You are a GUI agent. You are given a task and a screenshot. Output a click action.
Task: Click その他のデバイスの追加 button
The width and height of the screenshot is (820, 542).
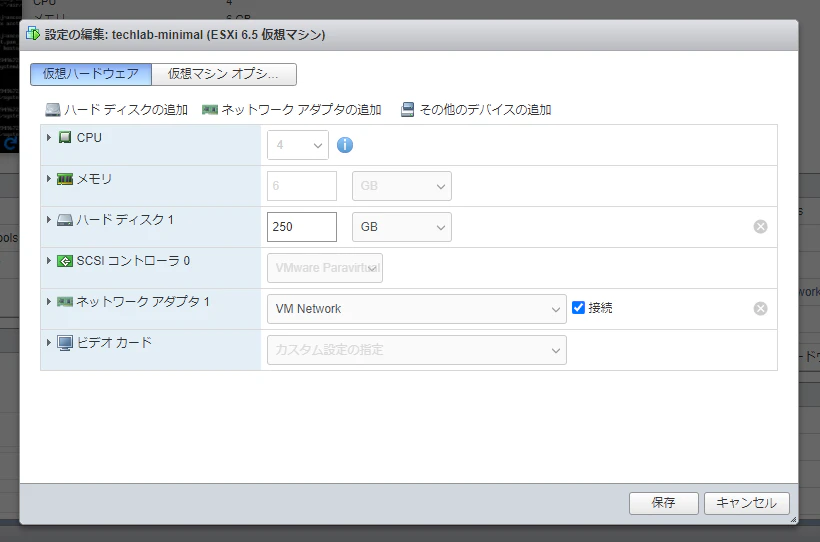click(x=476, y=110)
